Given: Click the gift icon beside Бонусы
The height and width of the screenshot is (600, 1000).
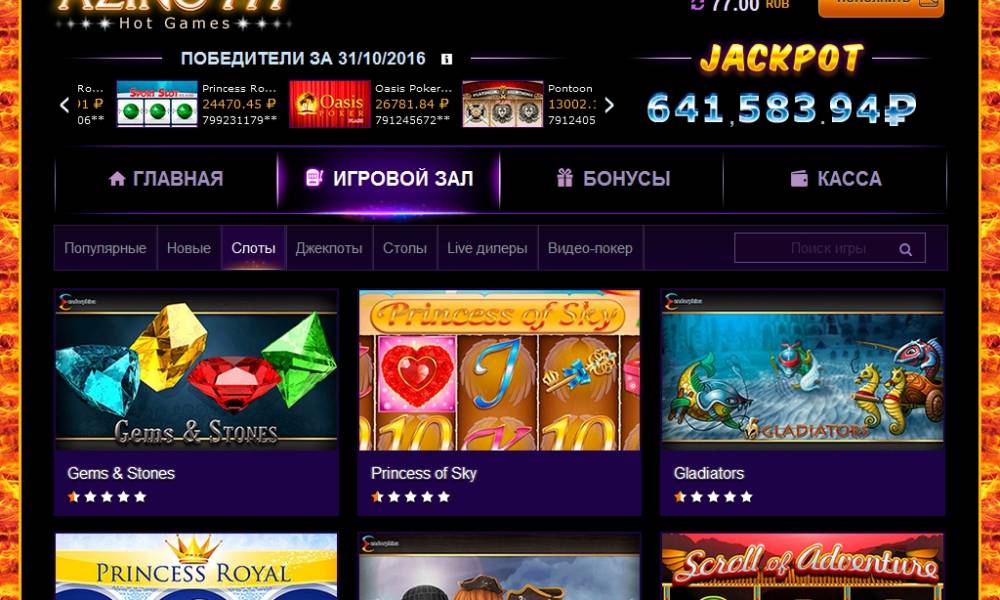Looking at the screenshot, I should point(564,178).
